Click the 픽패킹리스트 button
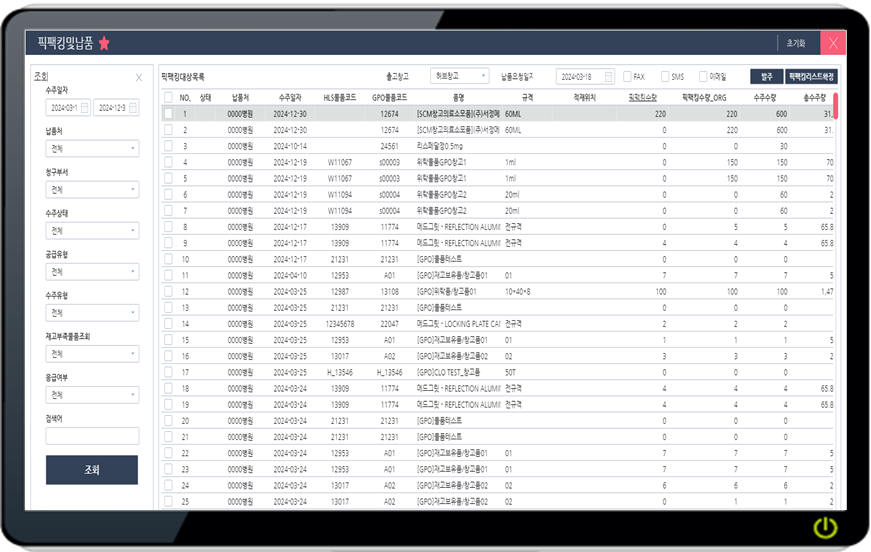Image resolution: width=871 pixels, height=552 pixels. 812,77
